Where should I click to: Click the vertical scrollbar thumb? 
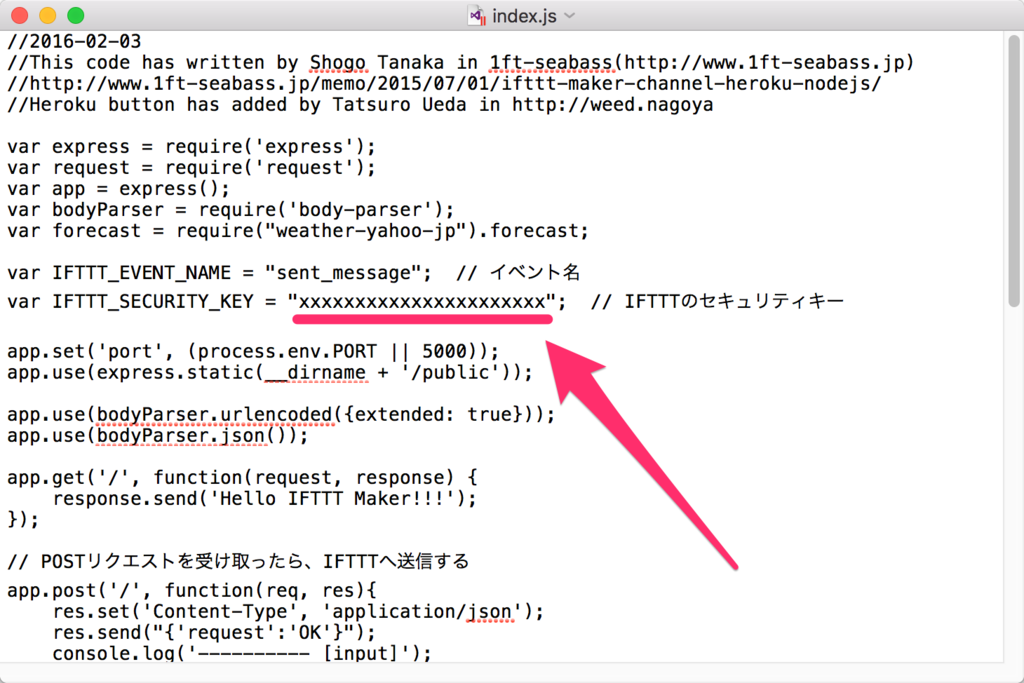(x=1014, y=172)
